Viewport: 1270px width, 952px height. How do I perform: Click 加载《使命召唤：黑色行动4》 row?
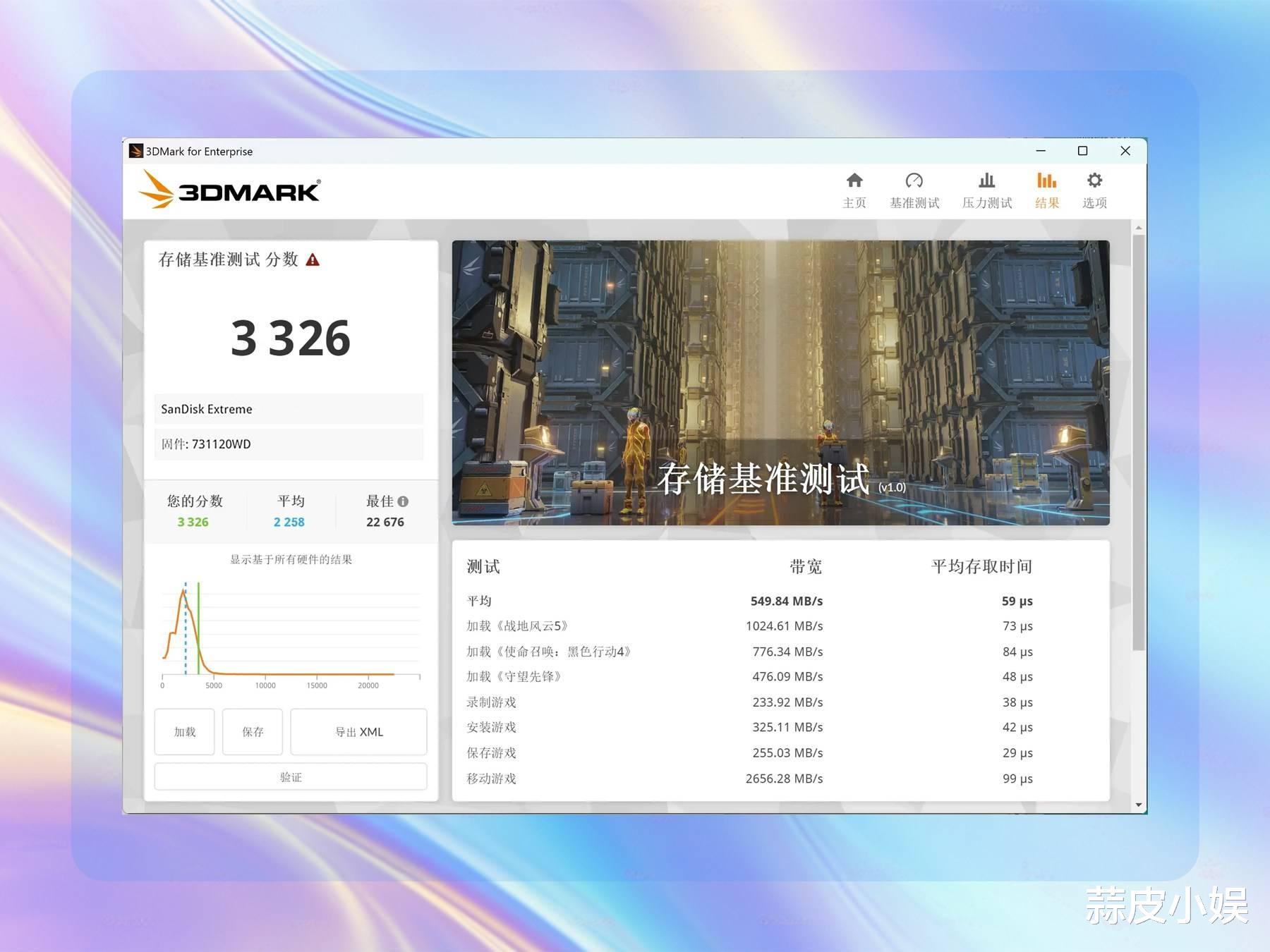(x=749, y=652)
